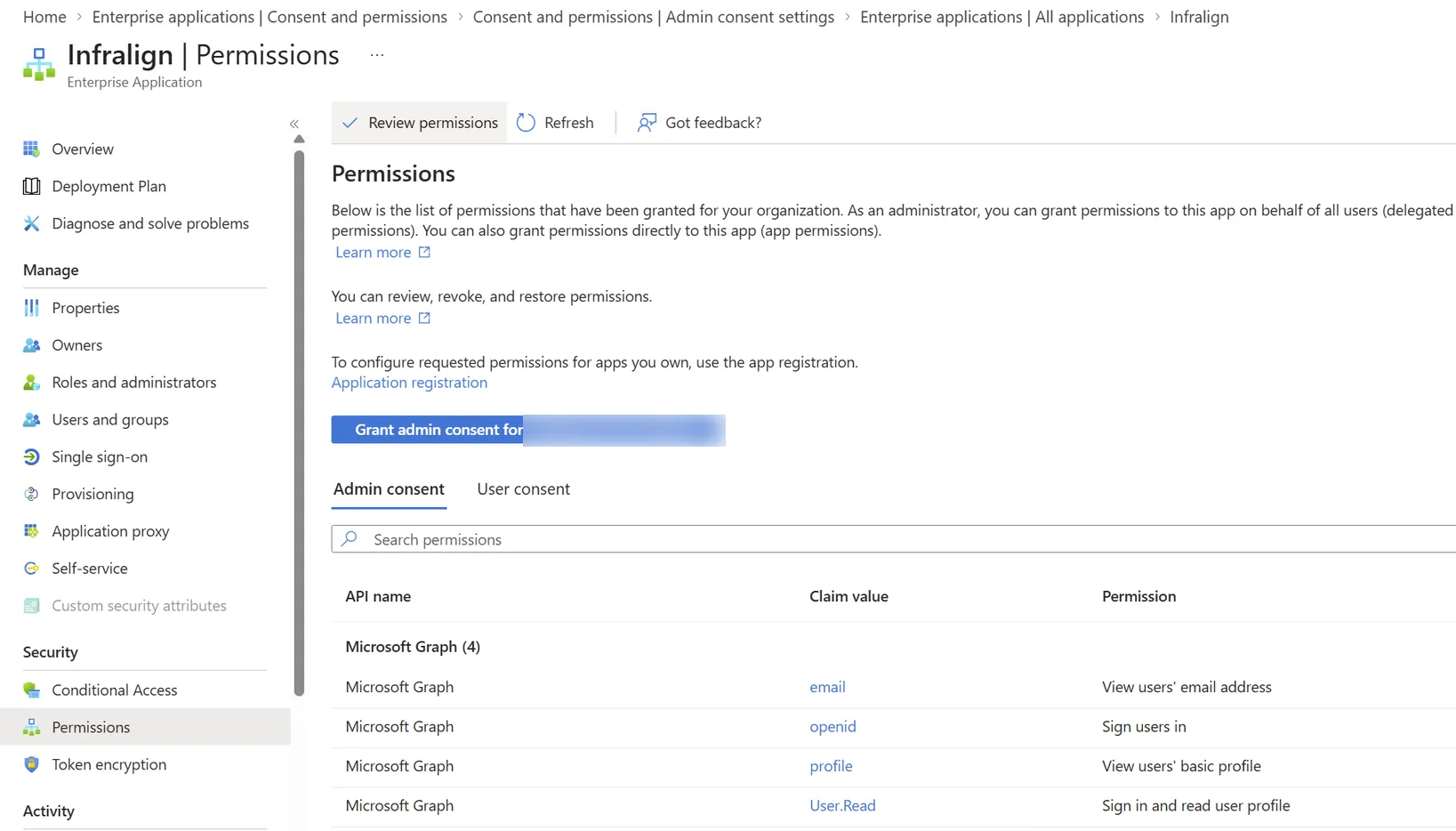The height and width of the screenshot is (831, 1456).
Task: Open Learn more link under revoke text
Action: click(x=374, y=319)
